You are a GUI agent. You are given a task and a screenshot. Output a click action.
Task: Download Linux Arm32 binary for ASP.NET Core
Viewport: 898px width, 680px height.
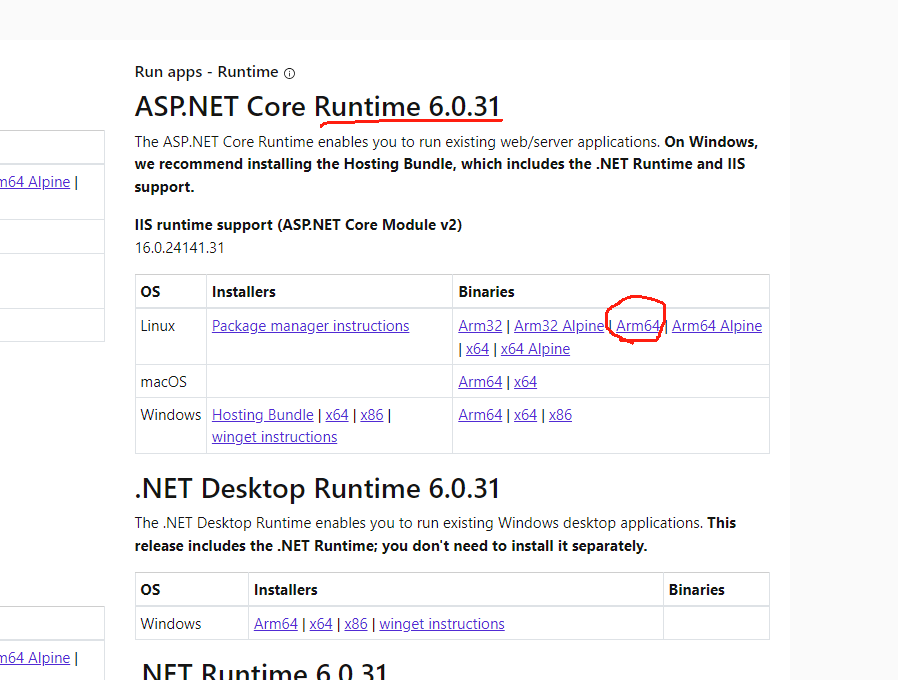pos(480,326)
